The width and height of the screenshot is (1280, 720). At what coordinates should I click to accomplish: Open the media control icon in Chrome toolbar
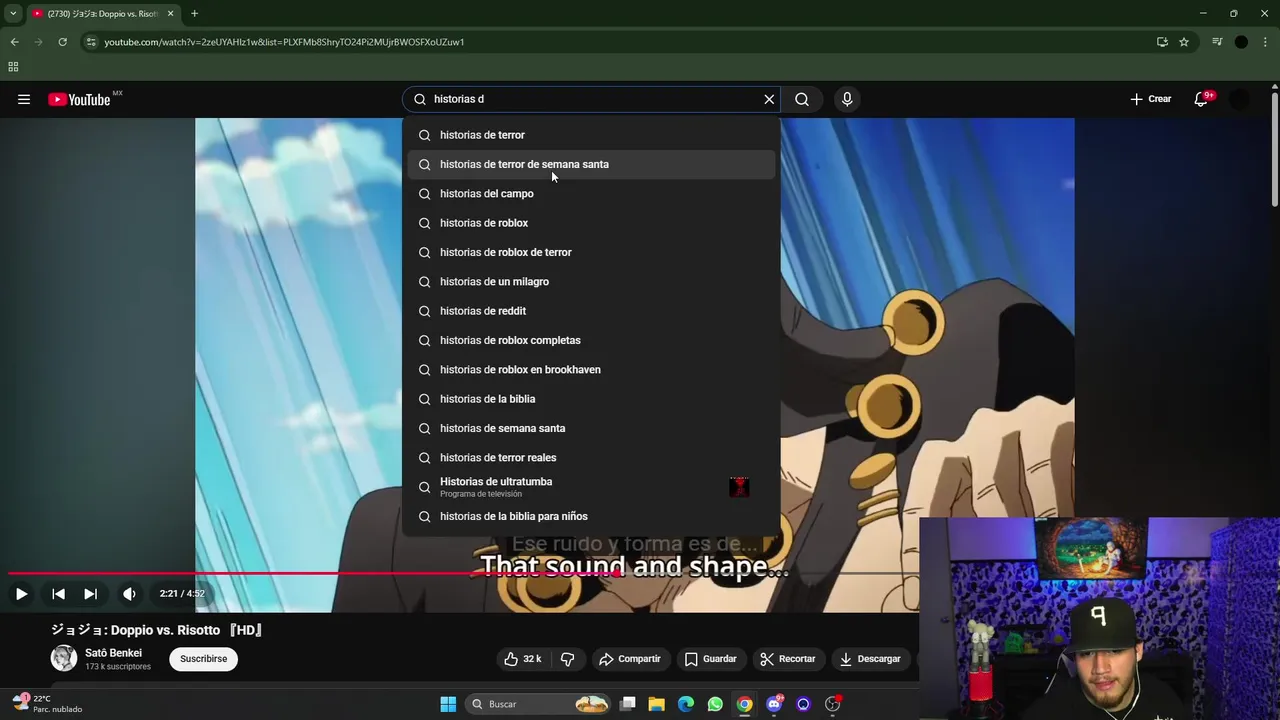[x=1217, y=42]
